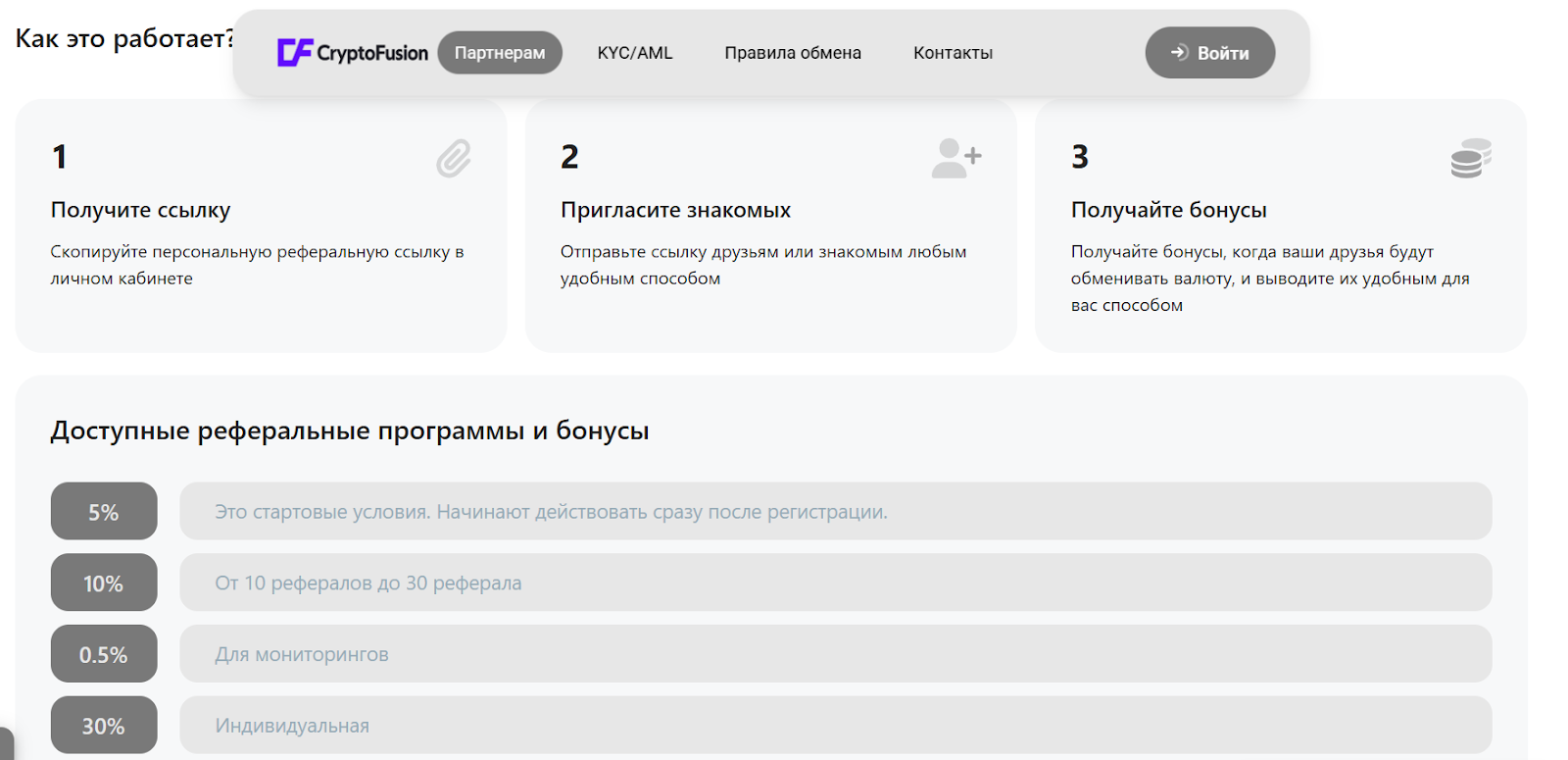Image resolution: width=1568 pixels, height=760 pixels.
Task: Select the 5% referral badge
Action: coord(104,512)
